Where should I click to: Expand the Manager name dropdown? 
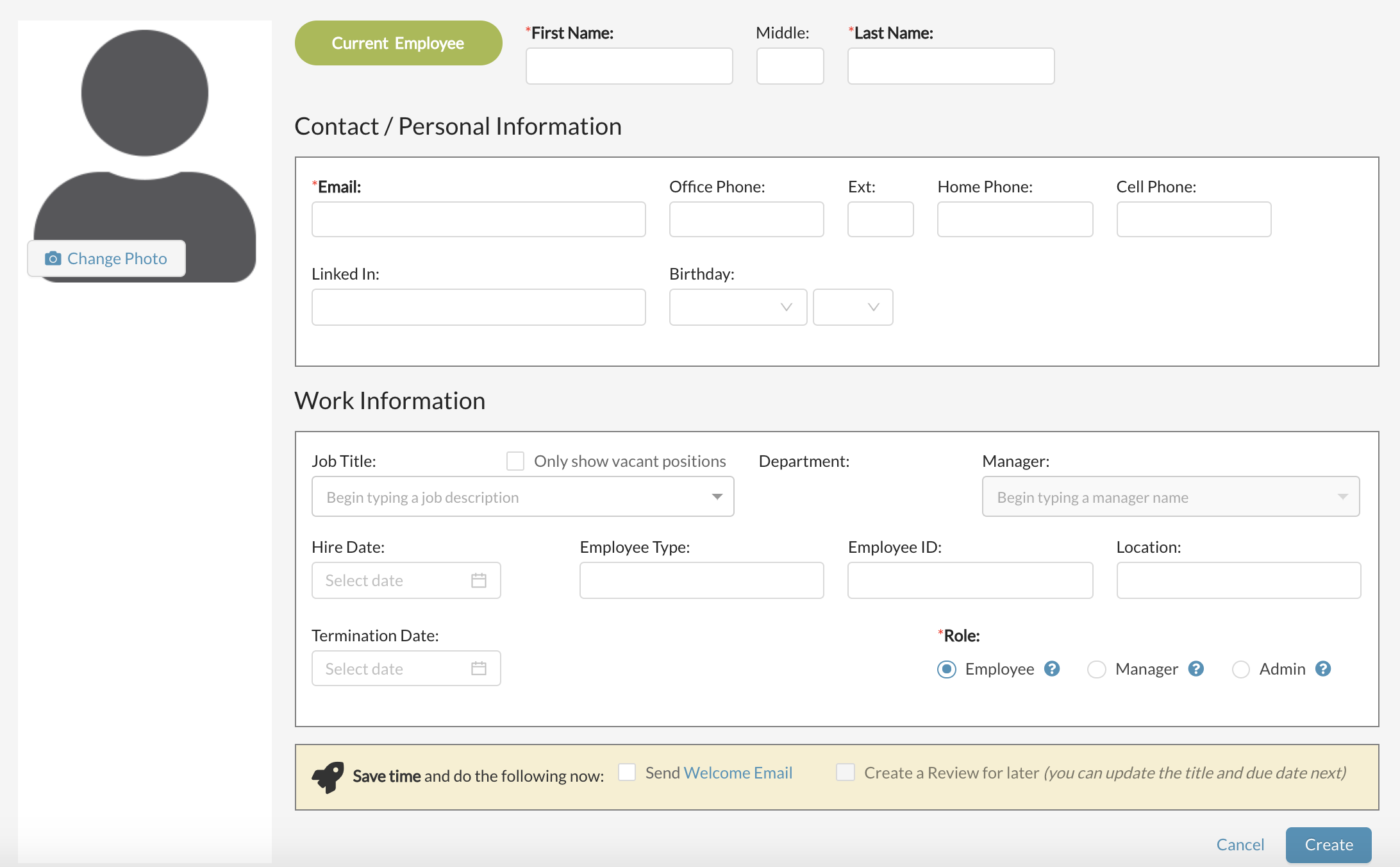pos(1342,497)
